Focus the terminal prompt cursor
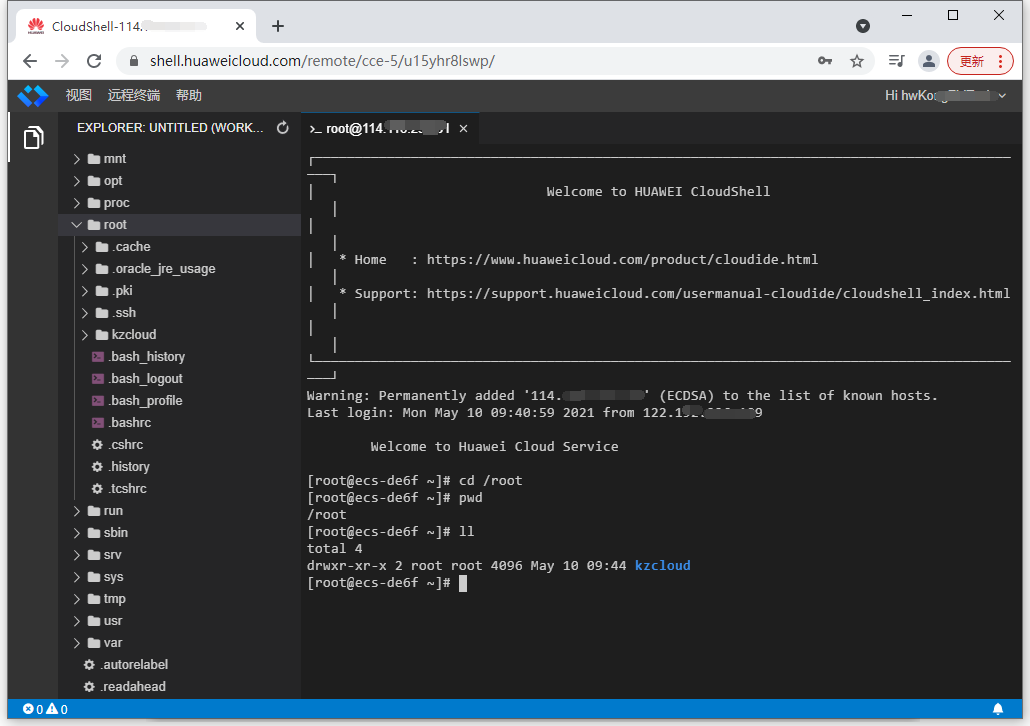This screenshot has height=726, width=1030. click(462, 583)
